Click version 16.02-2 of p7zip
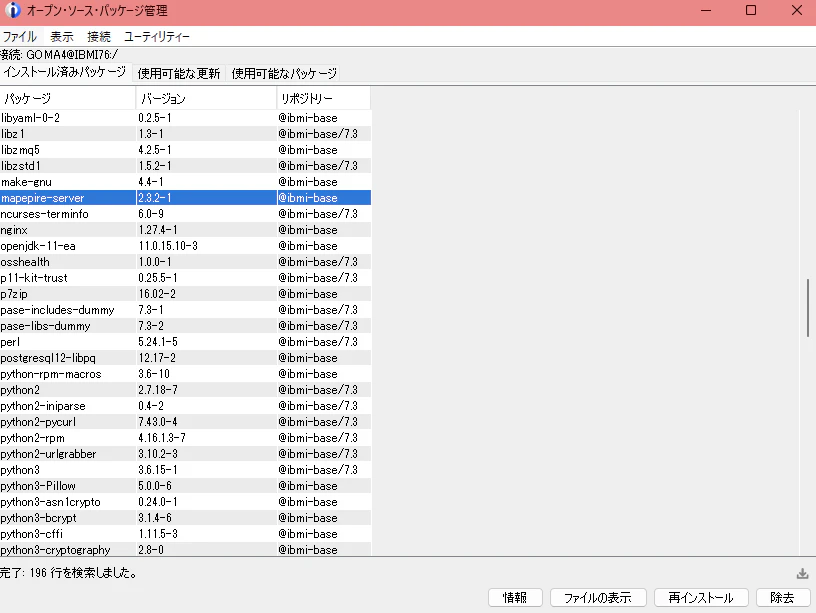Image resolution: width=816 pixels, height=613 pixels. click(157, 294)
